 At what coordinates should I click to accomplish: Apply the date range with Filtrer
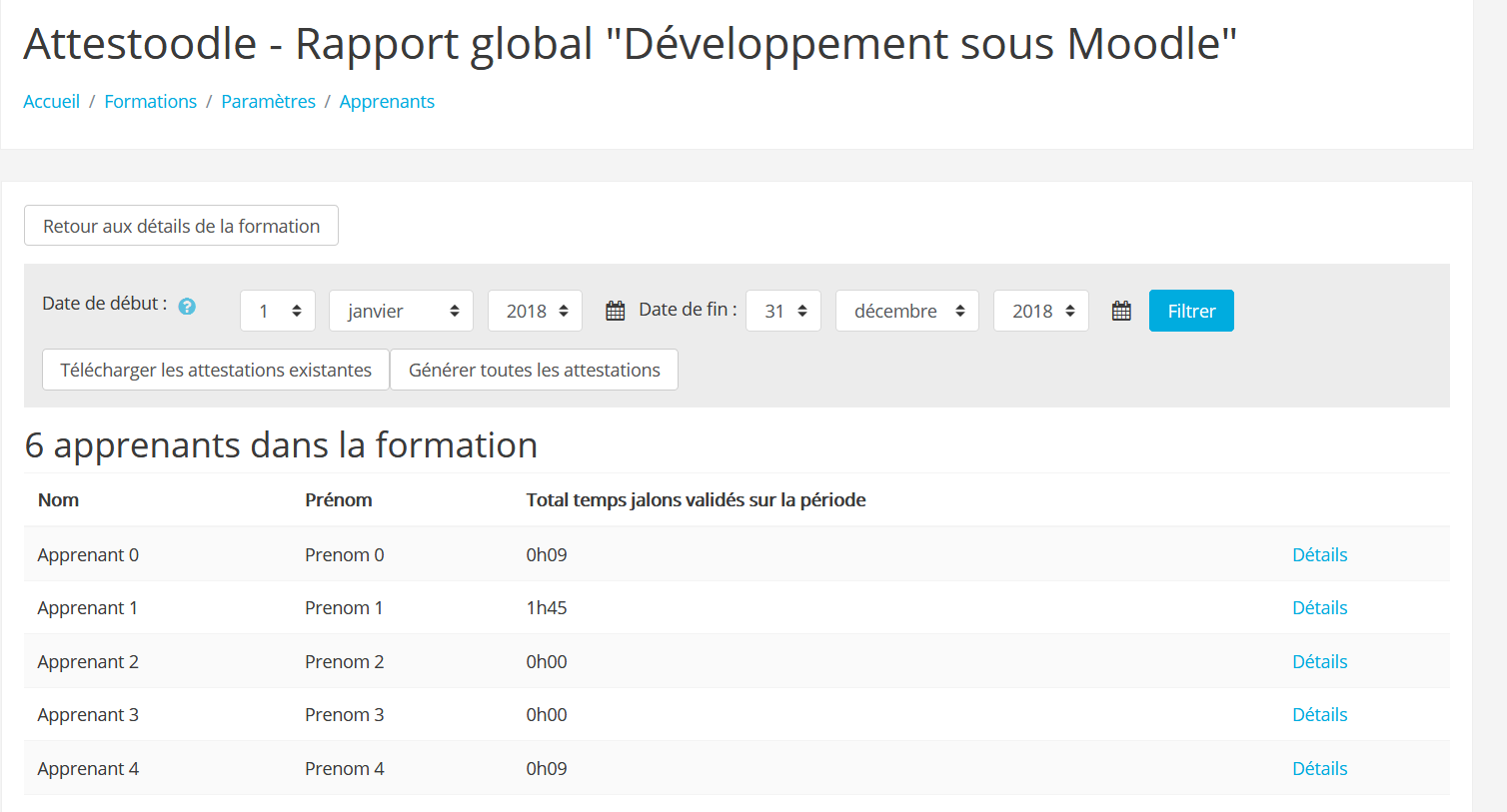point(1191,311)
